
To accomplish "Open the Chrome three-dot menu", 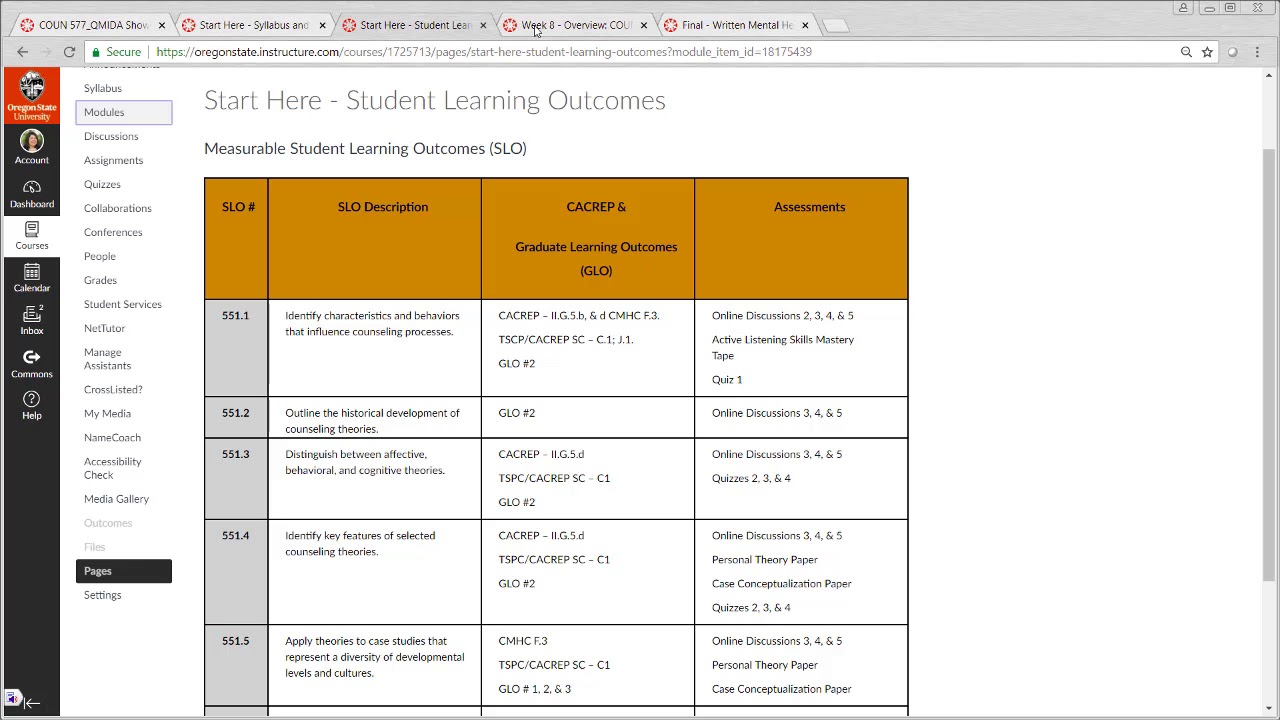I will (1257, 52).
